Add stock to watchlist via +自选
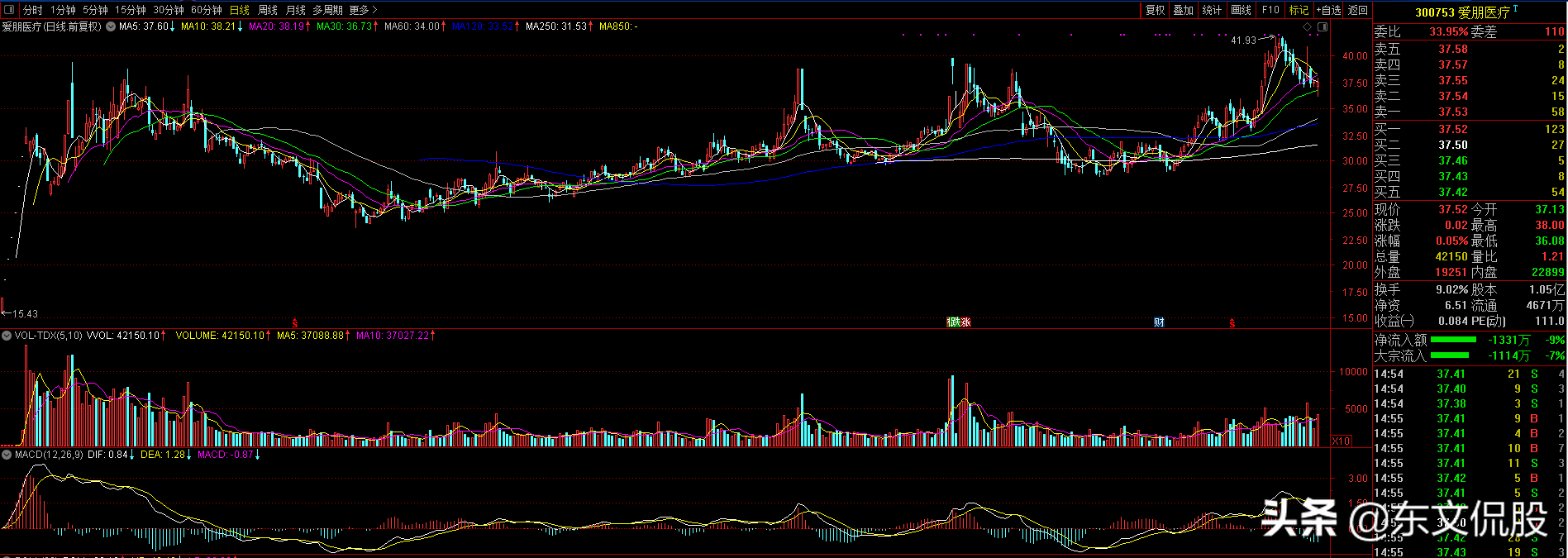 click(1328, 10)
